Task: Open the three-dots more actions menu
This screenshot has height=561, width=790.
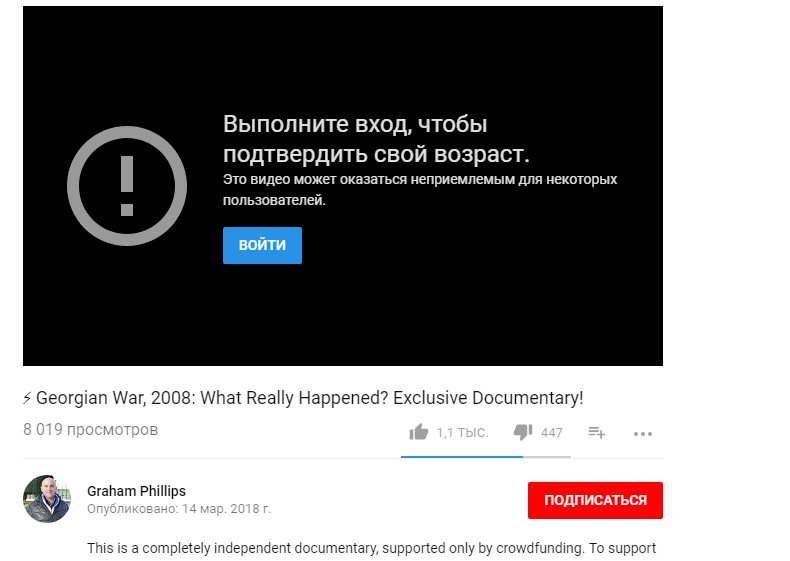Action: point(643,433)
